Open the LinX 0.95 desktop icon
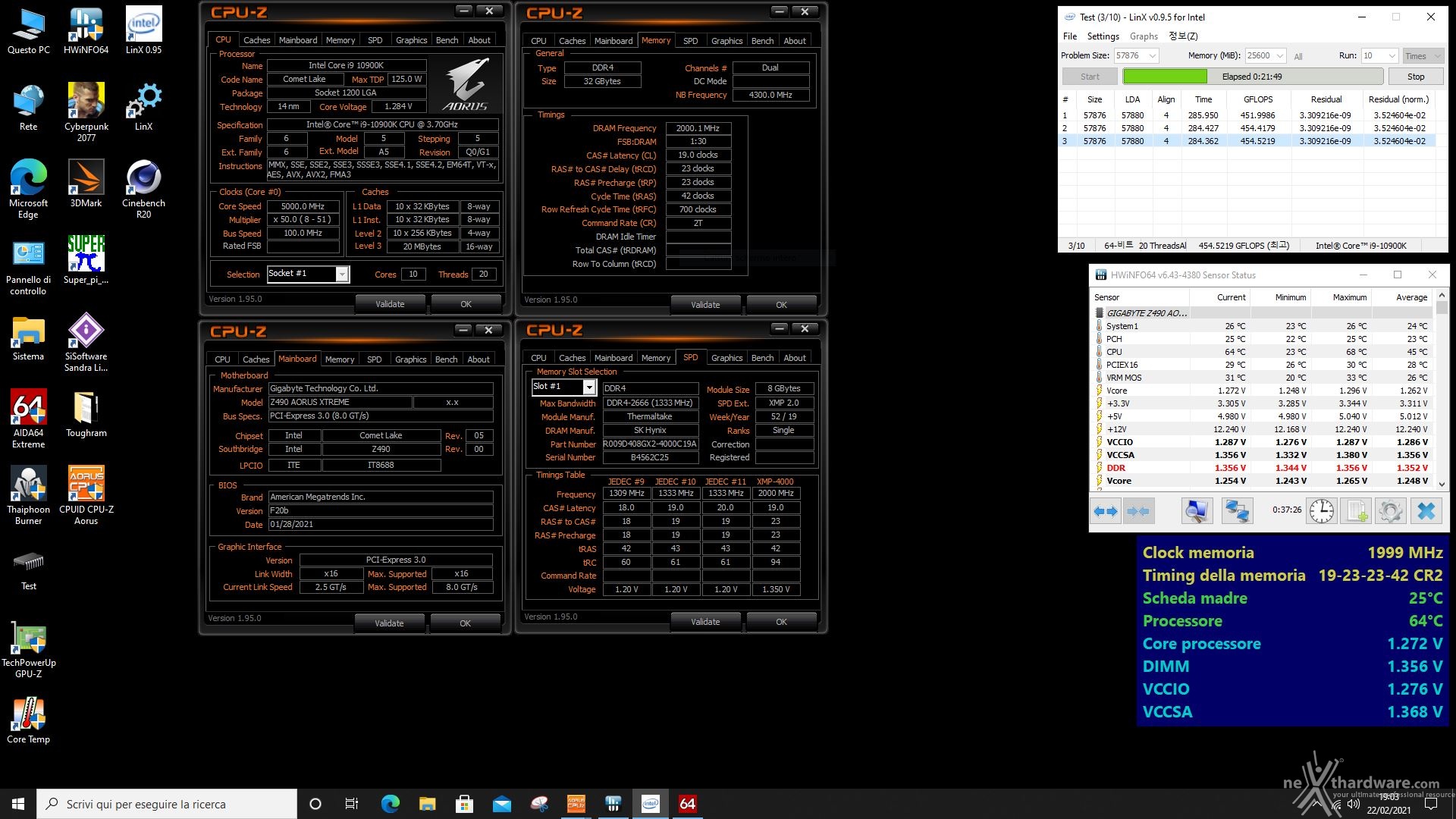 click(x=143, y=32)
